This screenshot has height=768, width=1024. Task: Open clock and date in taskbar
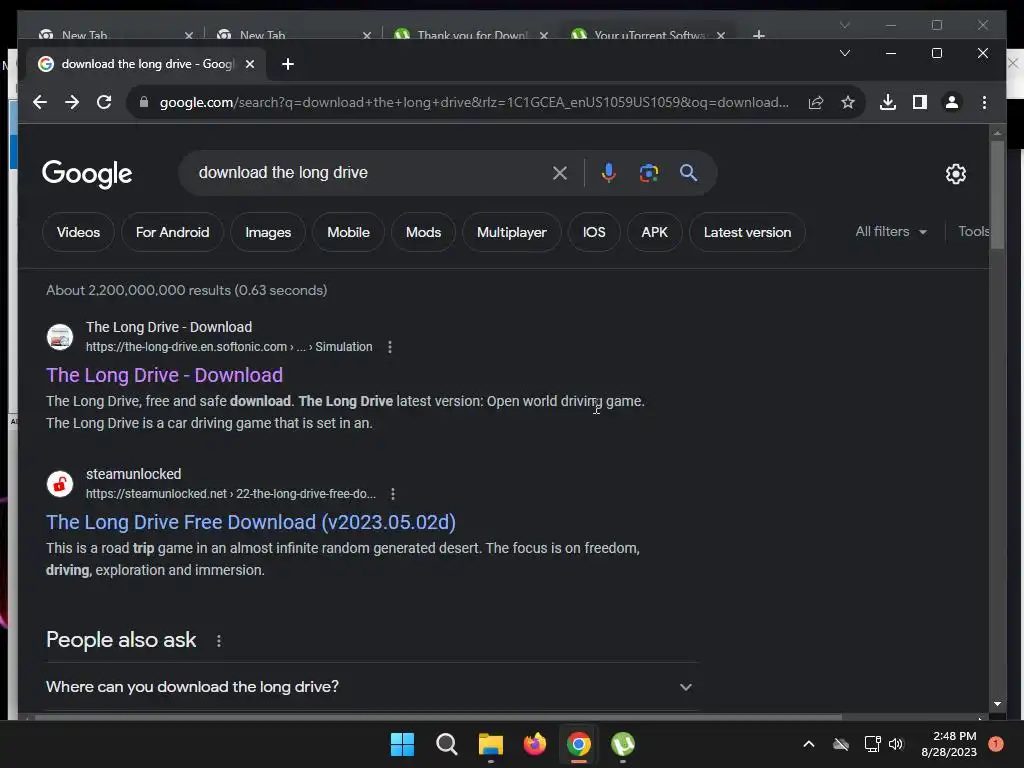pyautogui.click(x=949, y=744)
